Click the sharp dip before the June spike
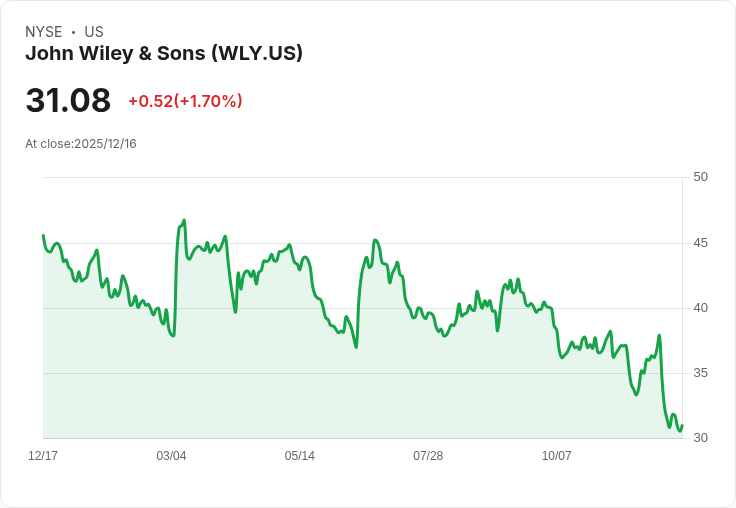 (x=356, y=347)
